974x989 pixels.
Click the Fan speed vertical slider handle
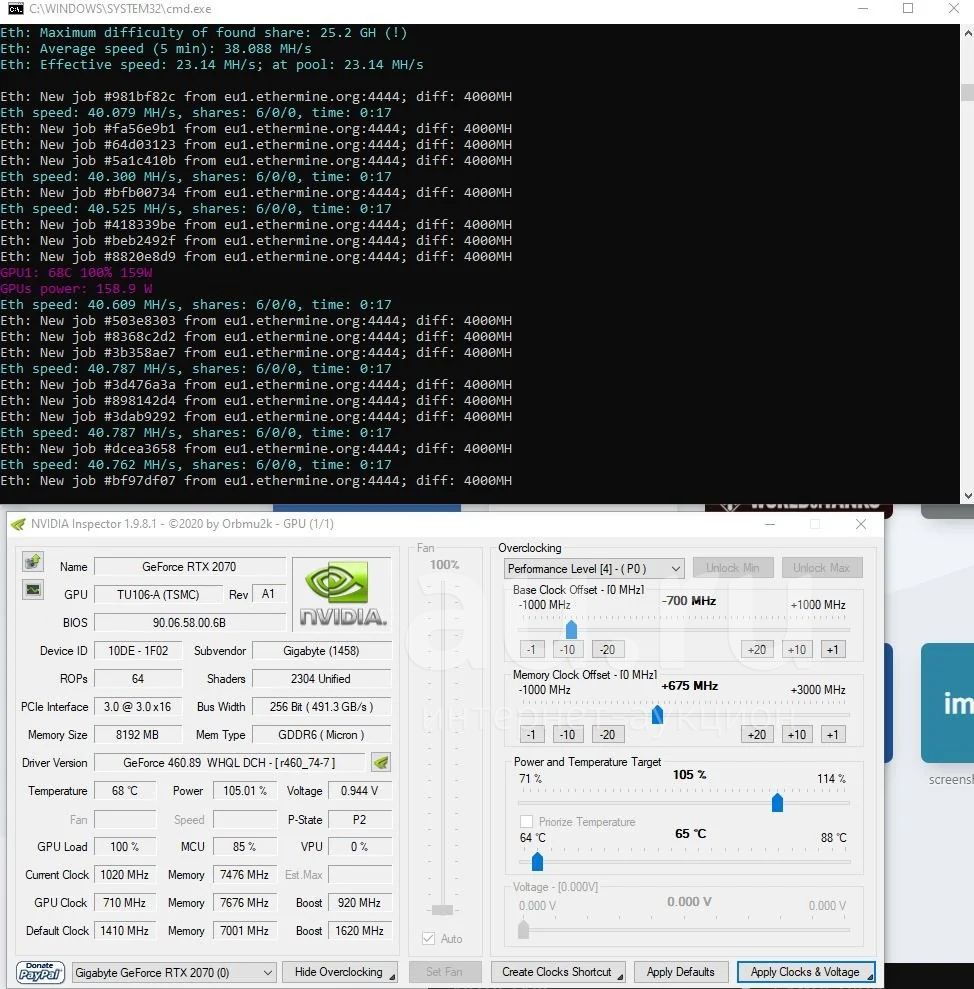click(442, 910)
